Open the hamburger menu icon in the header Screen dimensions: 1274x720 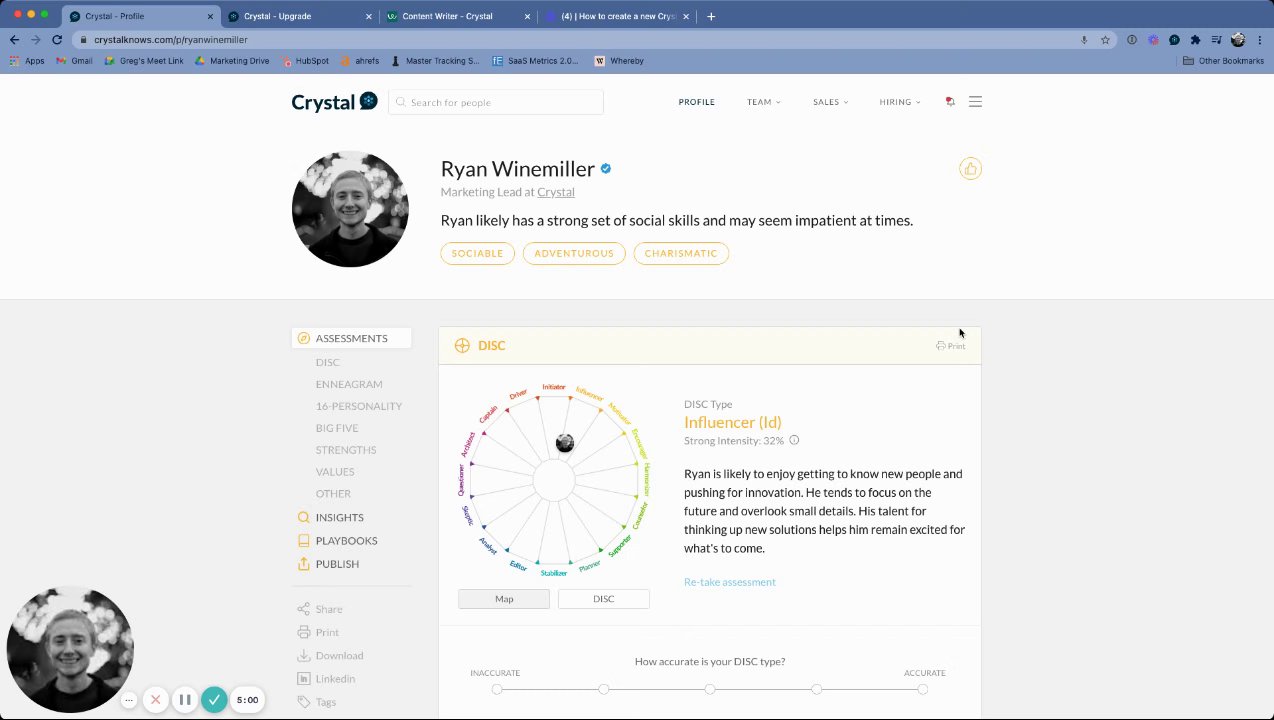(x=975, y=101)
